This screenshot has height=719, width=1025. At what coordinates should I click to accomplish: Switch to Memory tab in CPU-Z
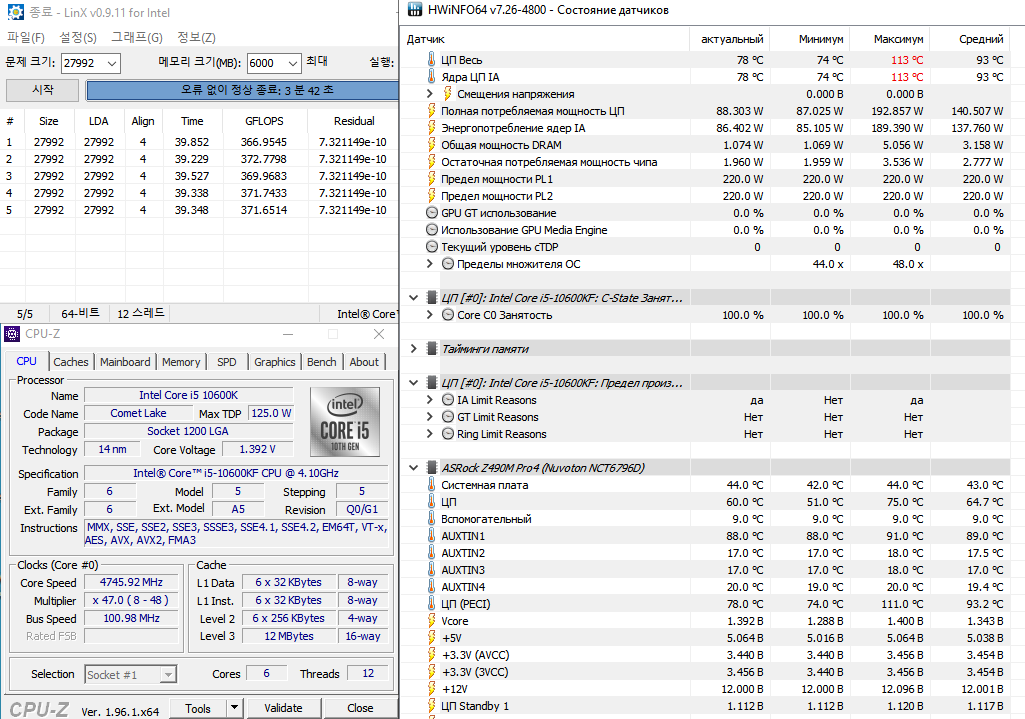pyautogui.click(x=181, y=362)
